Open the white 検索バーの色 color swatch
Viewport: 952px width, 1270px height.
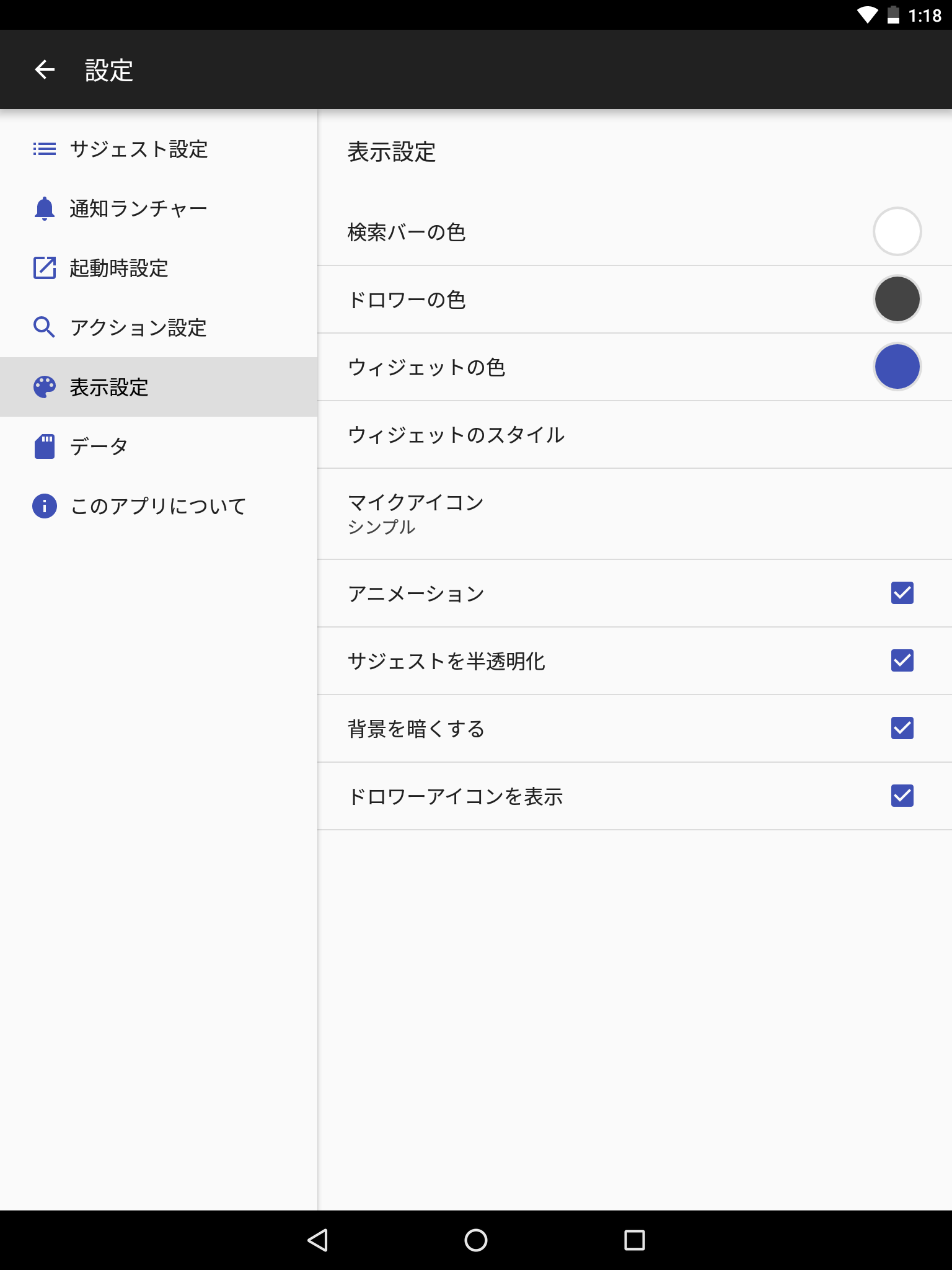click(x=897, y=231)
